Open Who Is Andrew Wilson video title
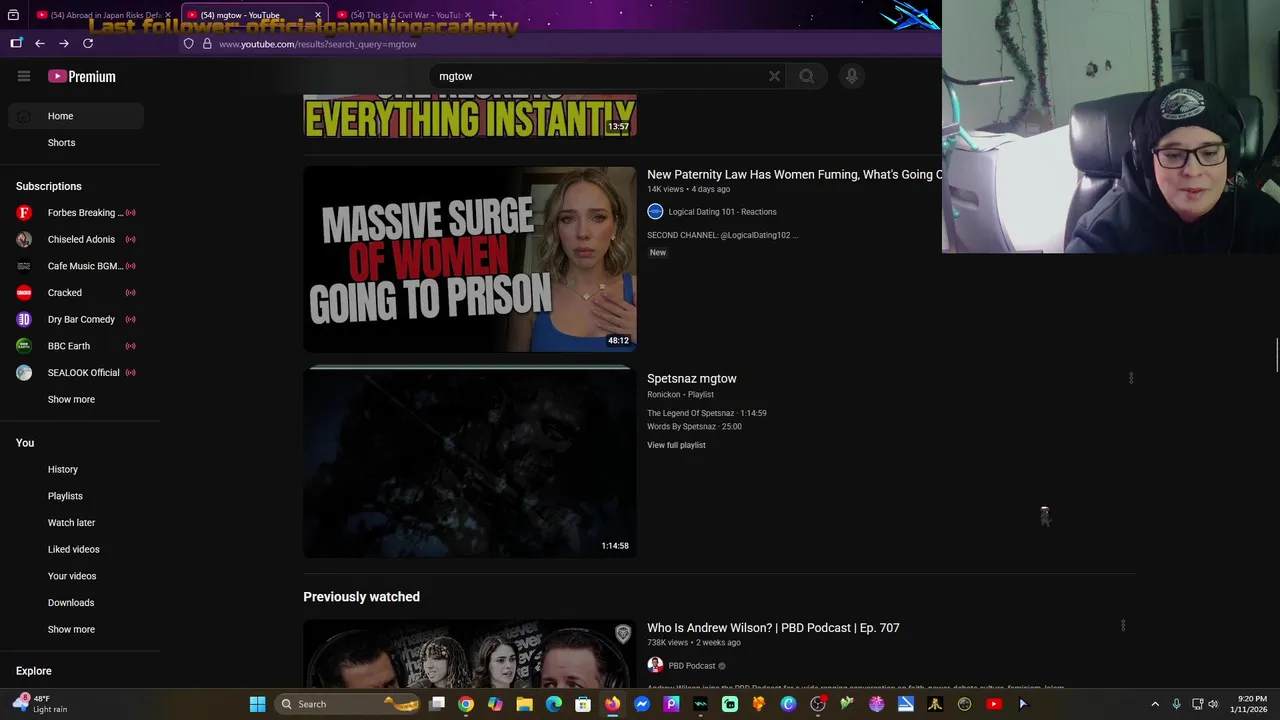 pos(773,628)
